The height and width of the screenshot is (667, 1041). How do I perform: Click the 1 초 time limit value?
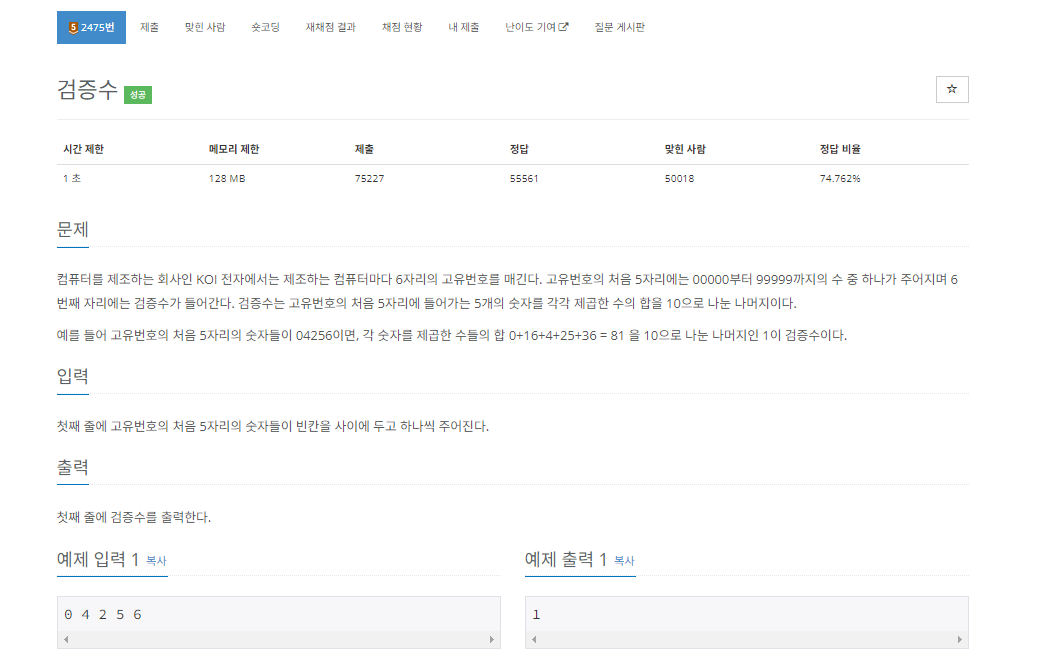tap(72, 179)
